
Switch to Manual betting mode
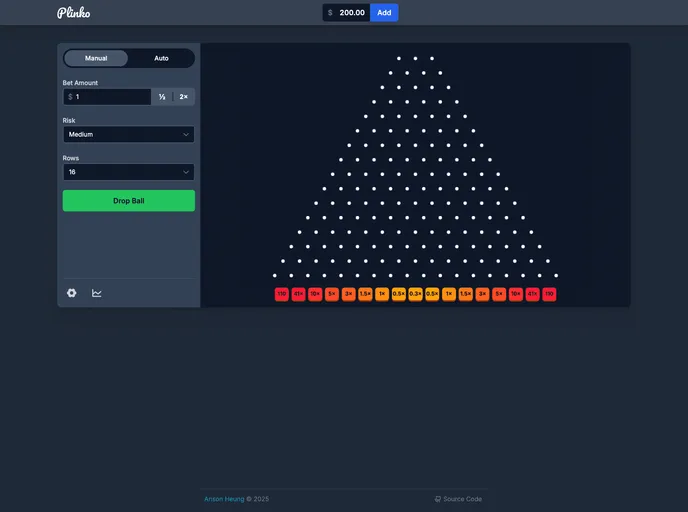(x=96, y=58)
